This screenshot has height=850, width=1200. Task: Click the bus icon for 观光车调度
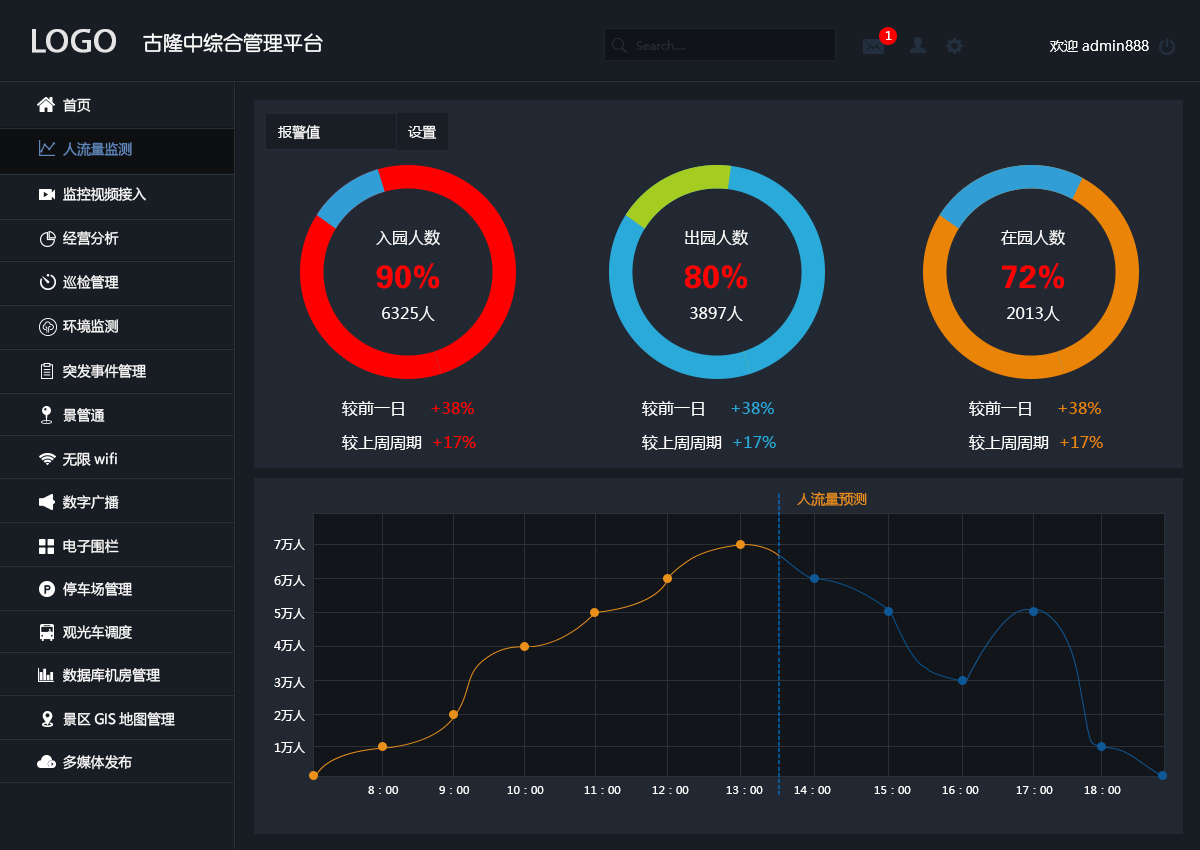point(47,632)
